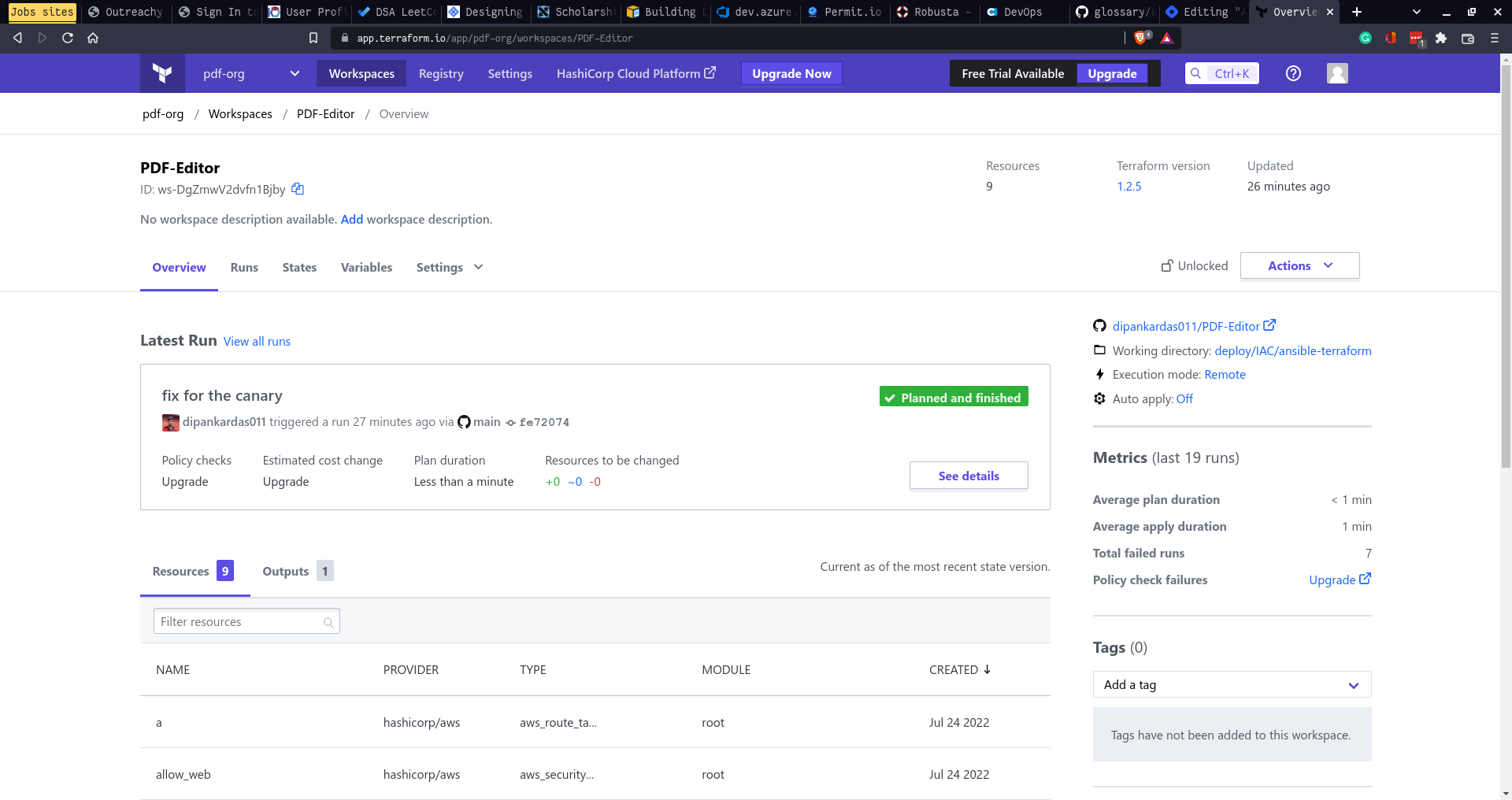Select the Overview tab

[179, 268]
